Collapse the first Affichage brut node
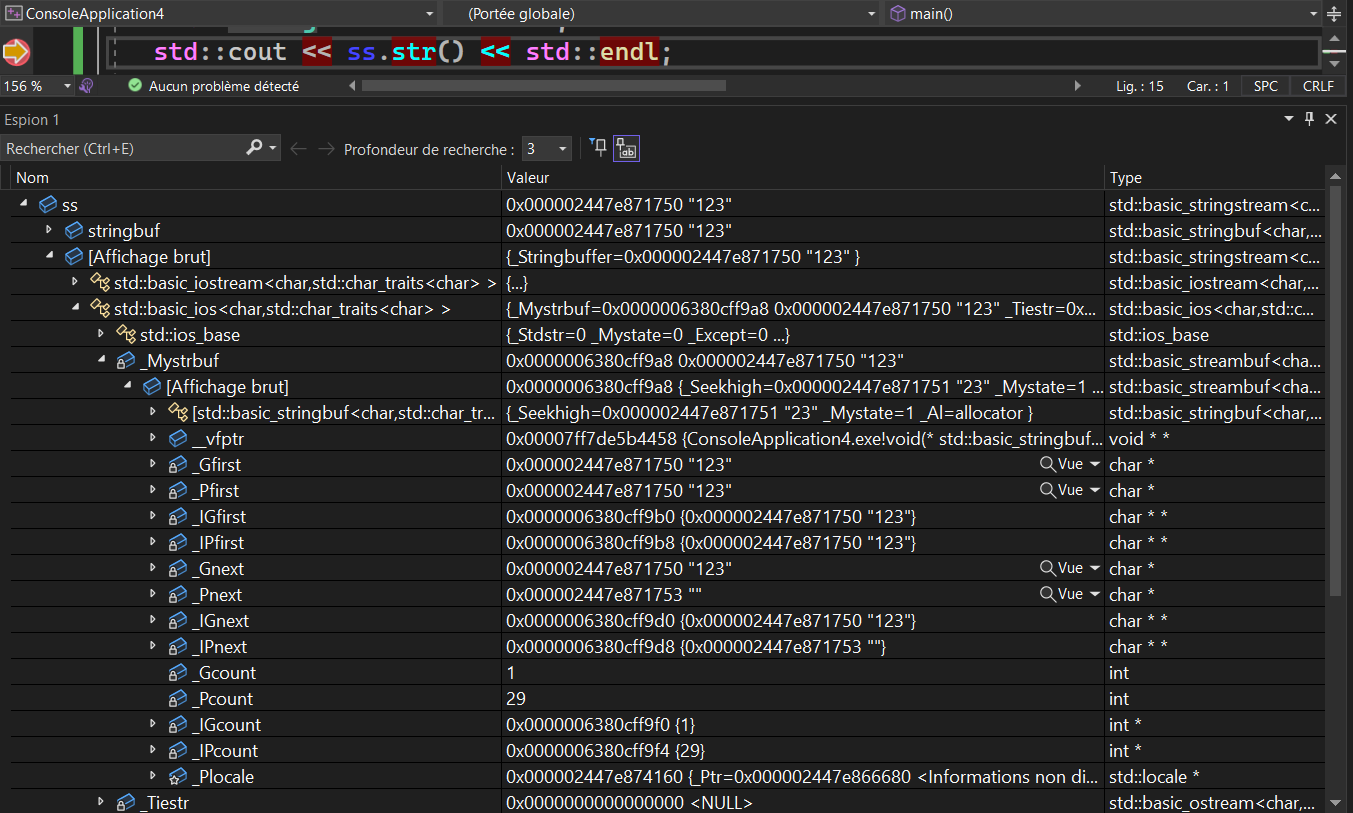This screenshot has height=813, width=1353. (x=49, y=256)
